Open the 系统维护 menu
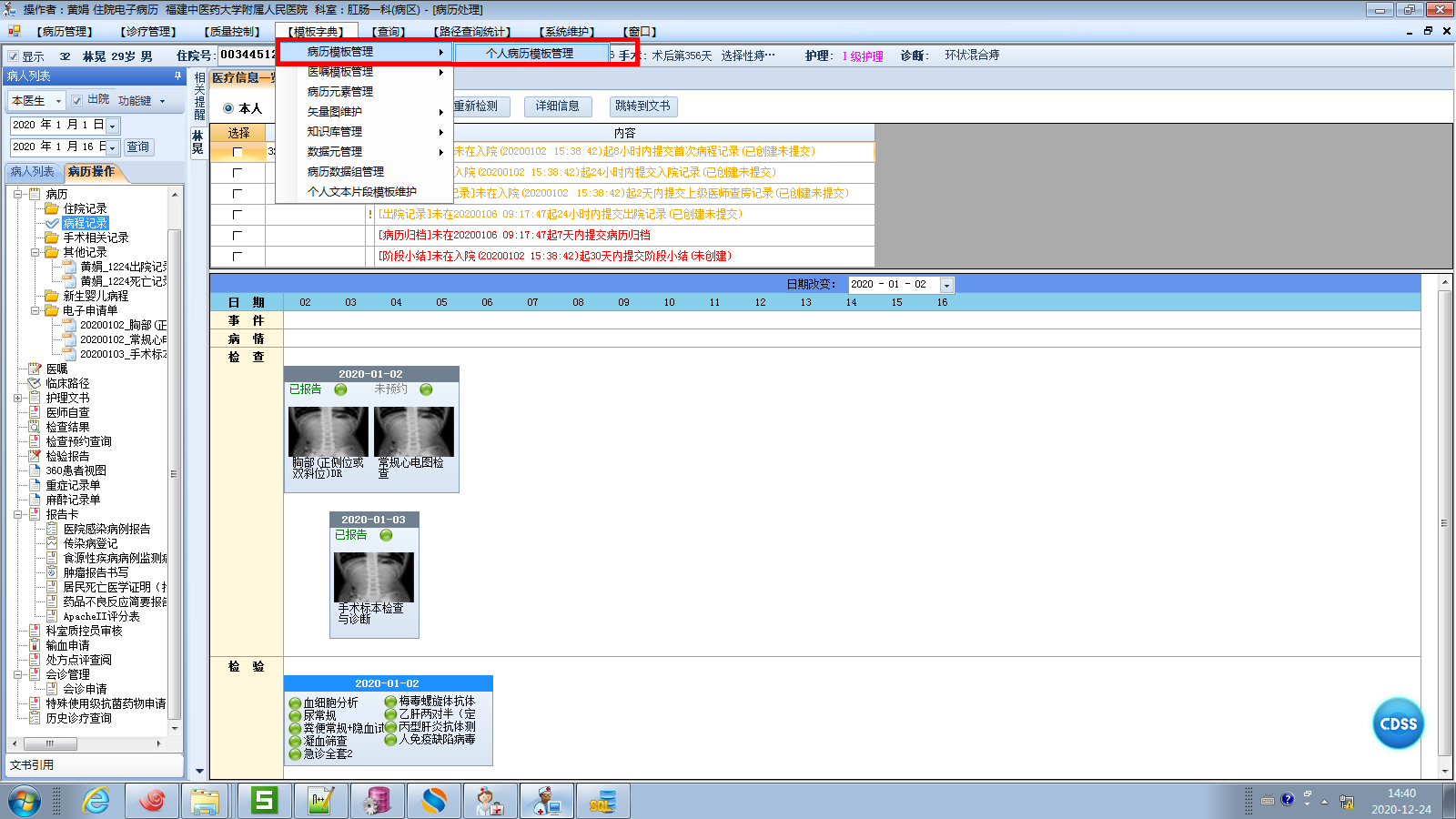This screenshot has height=819, width=1456. point(566,32)
